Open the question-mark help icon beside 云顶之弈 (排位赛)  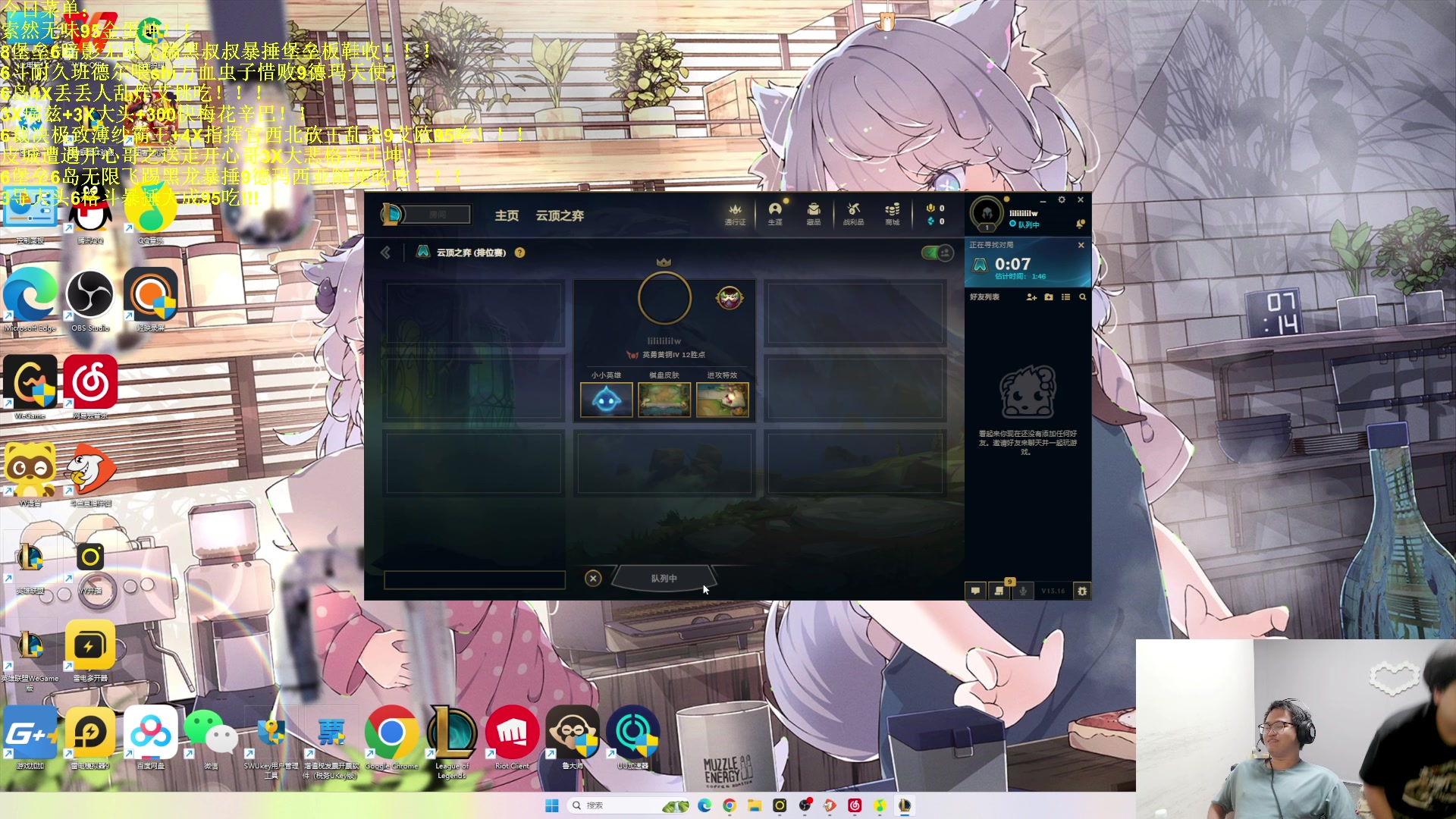(x=519, y=253)
